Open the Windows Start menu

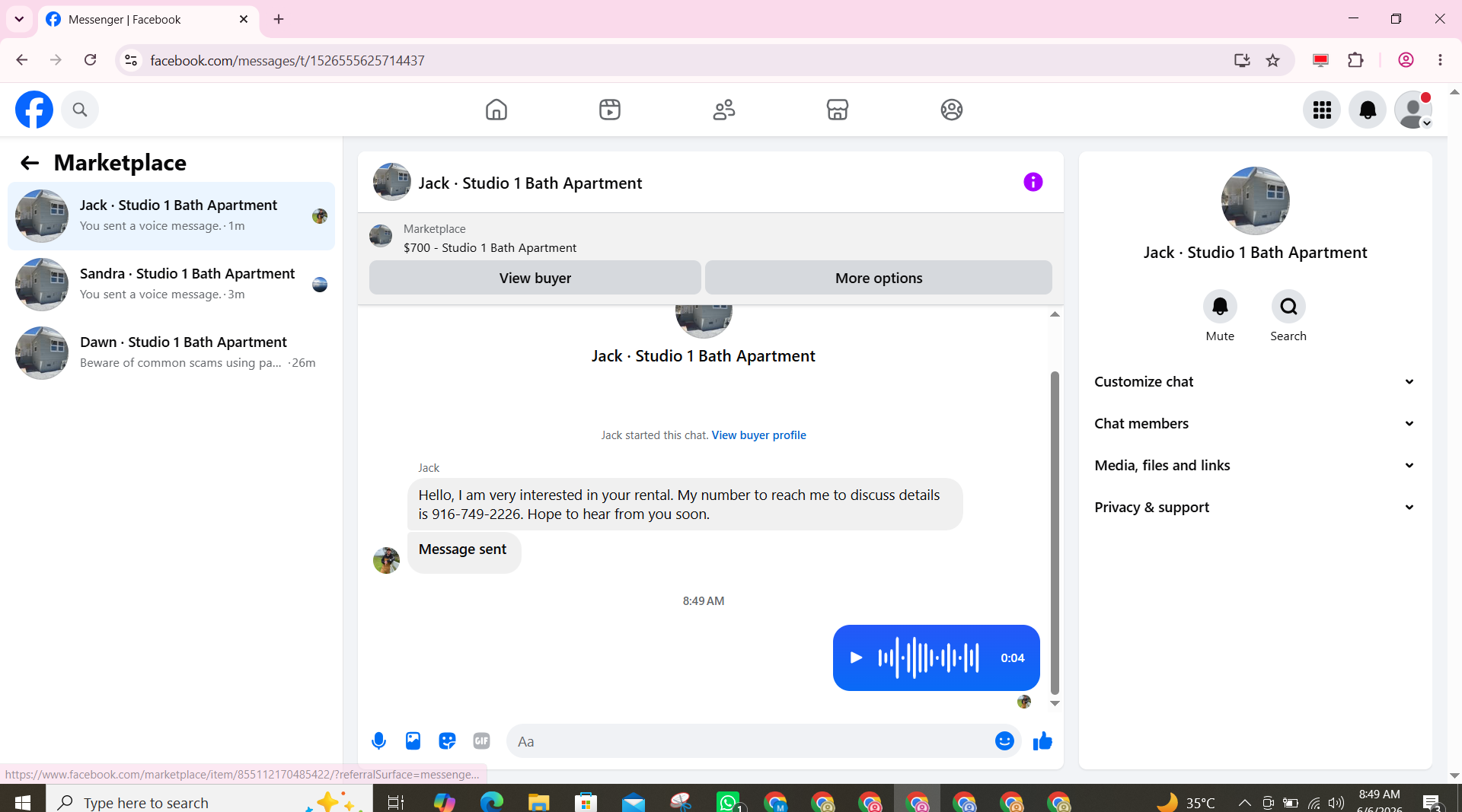(x=23, y=802)
